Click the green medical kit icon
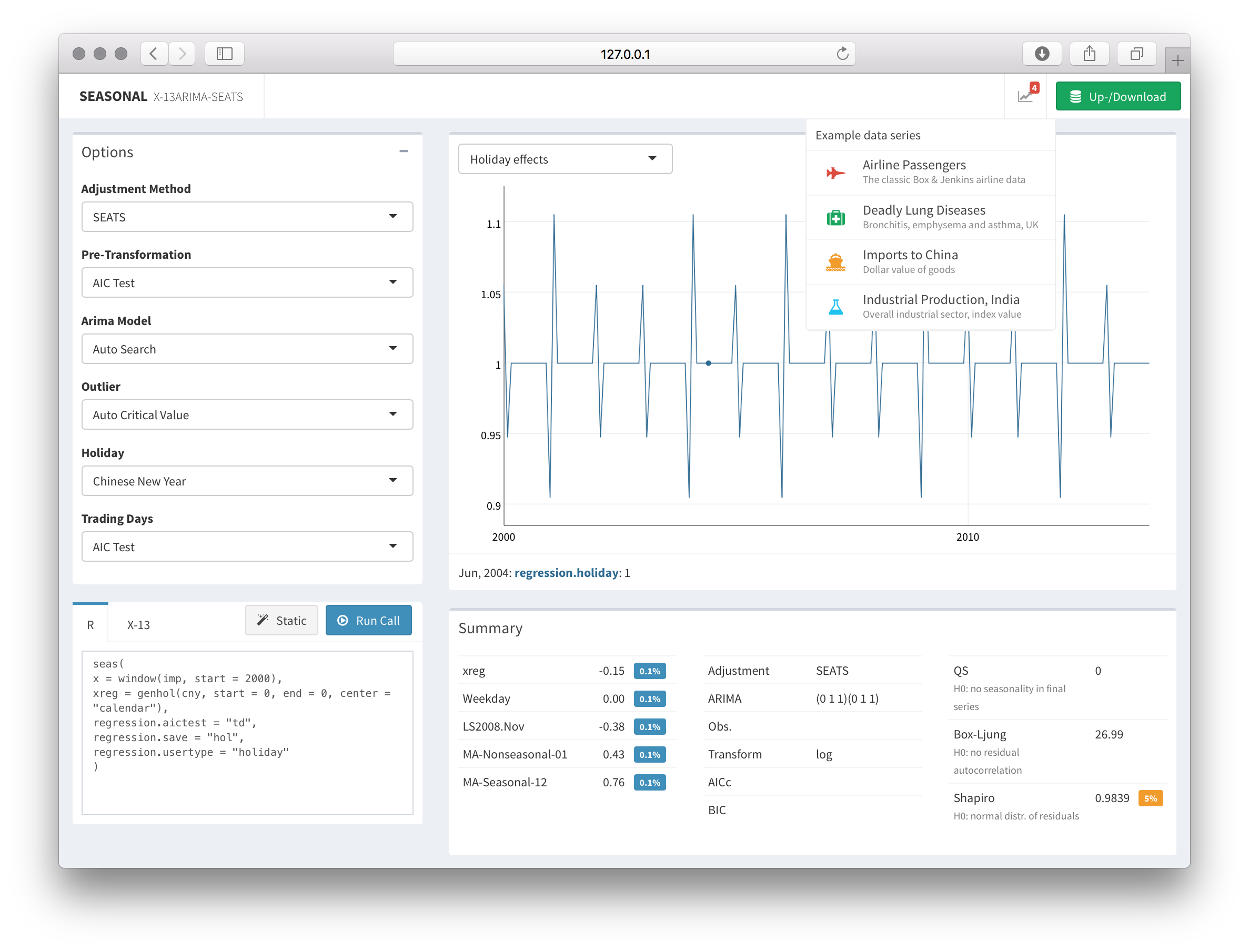 (835, 218)
